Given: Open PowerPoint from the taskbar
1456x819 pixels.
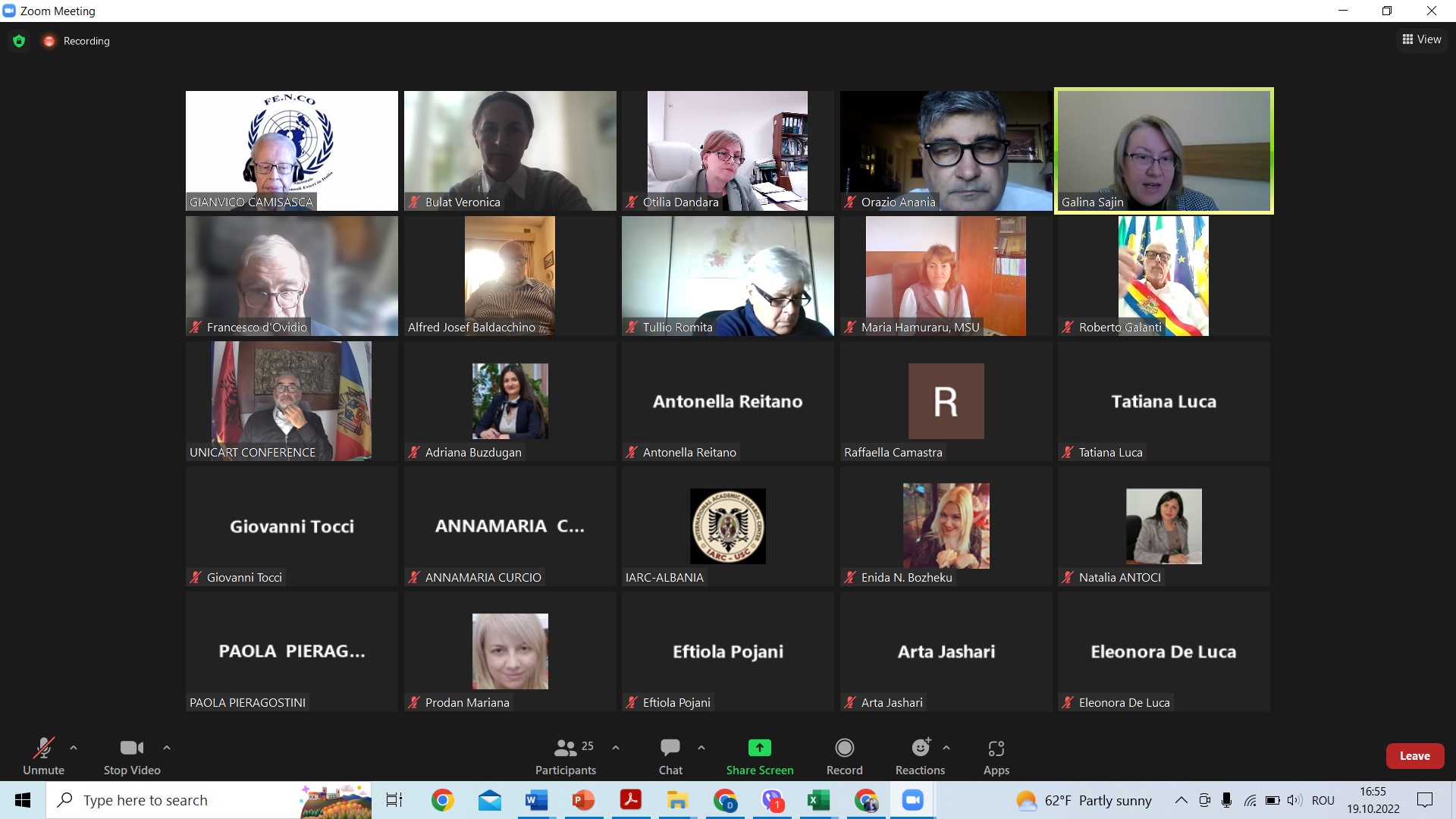Looking at the screenshot, I should point(582,800).
